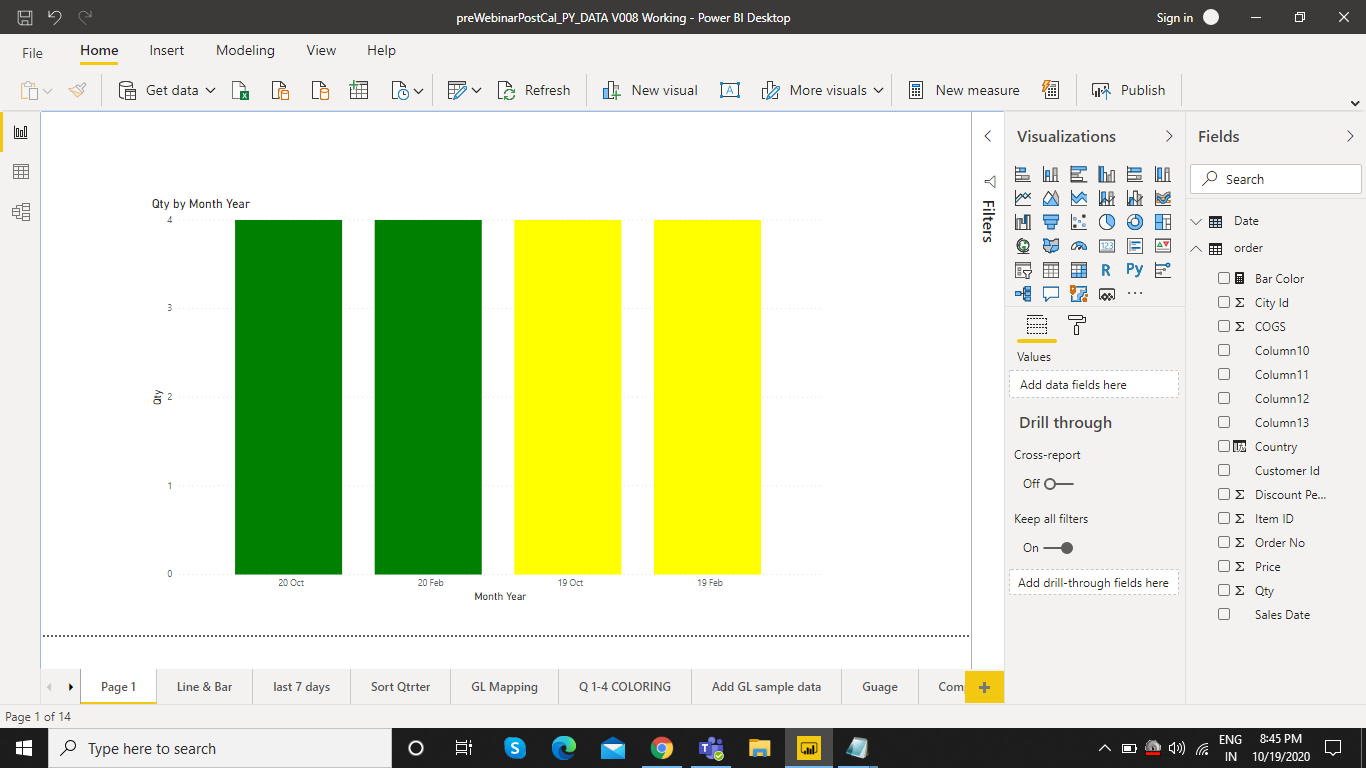Switch to Data view in left sidebar
This screenshot has height=768, width=1366.
tap(21, 172)
